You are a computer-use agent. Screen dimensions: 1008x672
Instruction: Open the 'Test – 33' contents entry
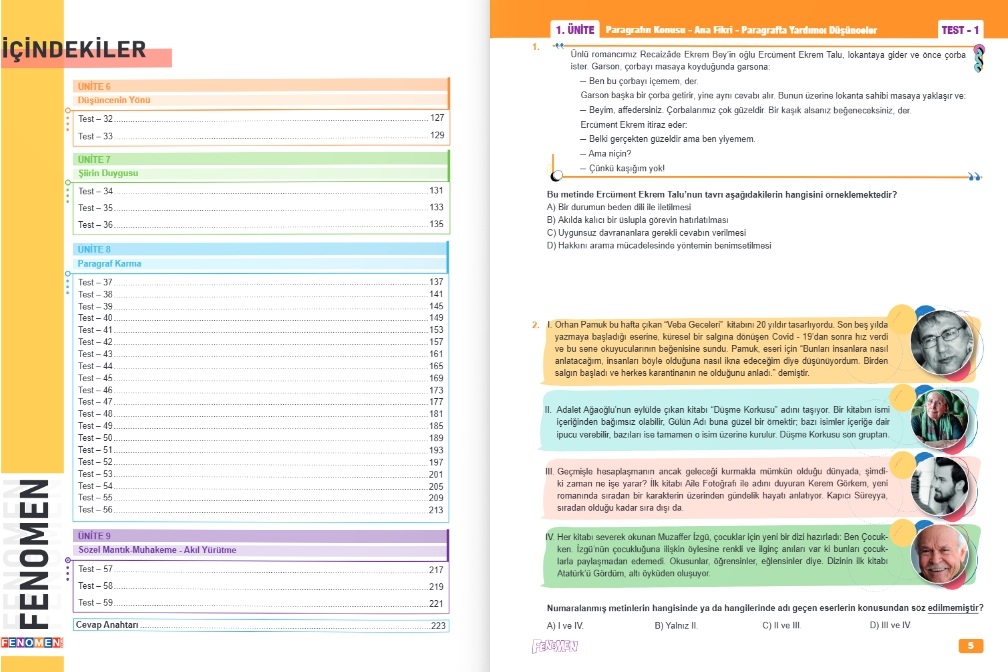pyautogui.click(x=260, y=136)
